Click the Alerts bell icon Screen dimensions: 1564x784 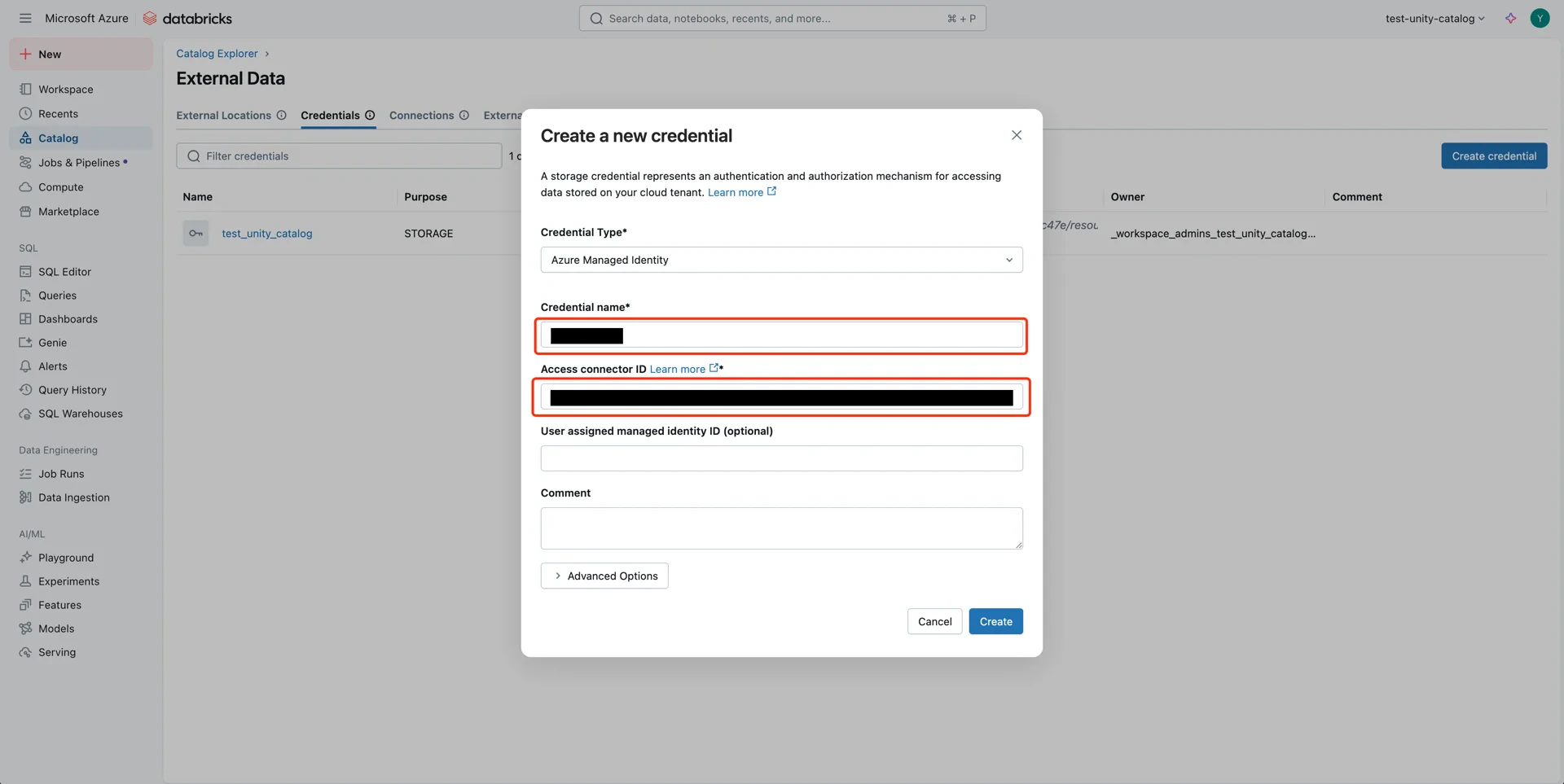pos(25,366)
